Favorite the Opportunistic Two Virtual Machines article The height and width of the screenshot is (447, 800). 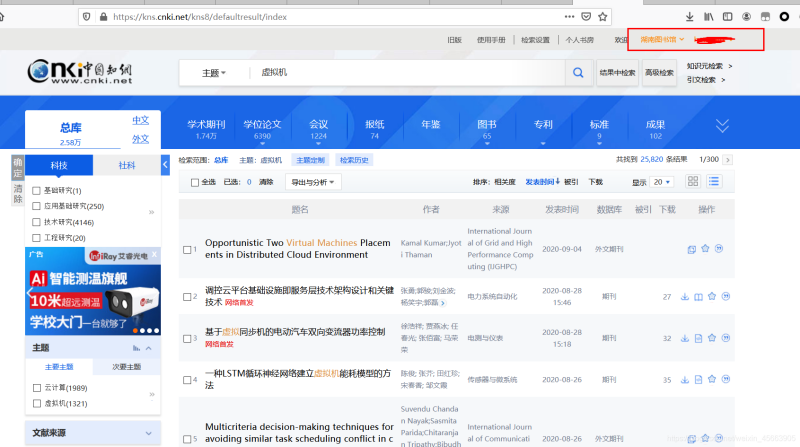coord(705,249)
